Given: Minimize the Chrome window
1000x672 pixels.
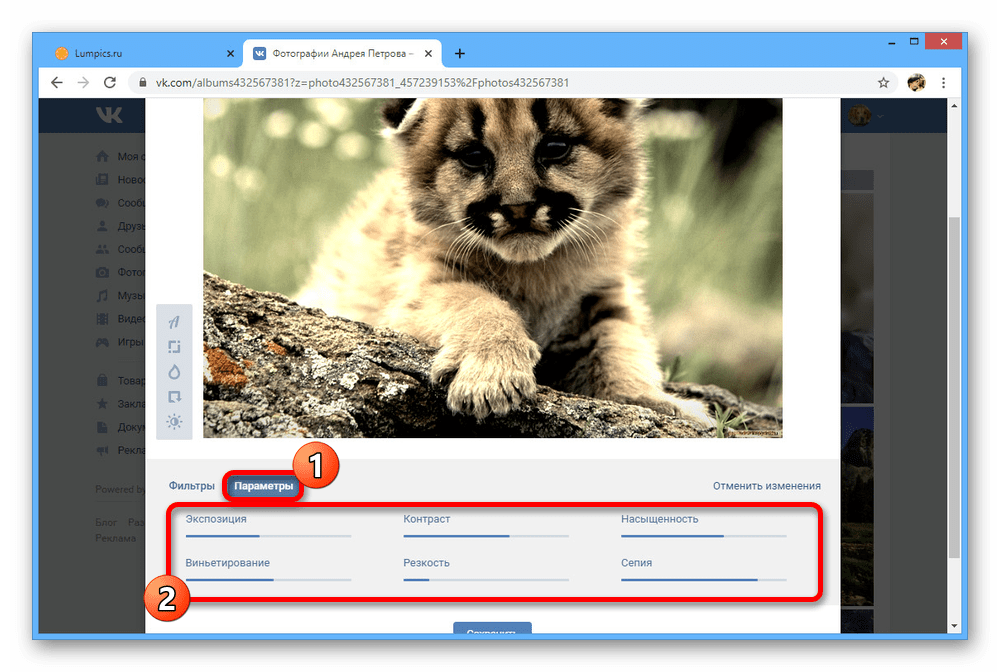Looking at the screenshot, I should pos(892,42).
